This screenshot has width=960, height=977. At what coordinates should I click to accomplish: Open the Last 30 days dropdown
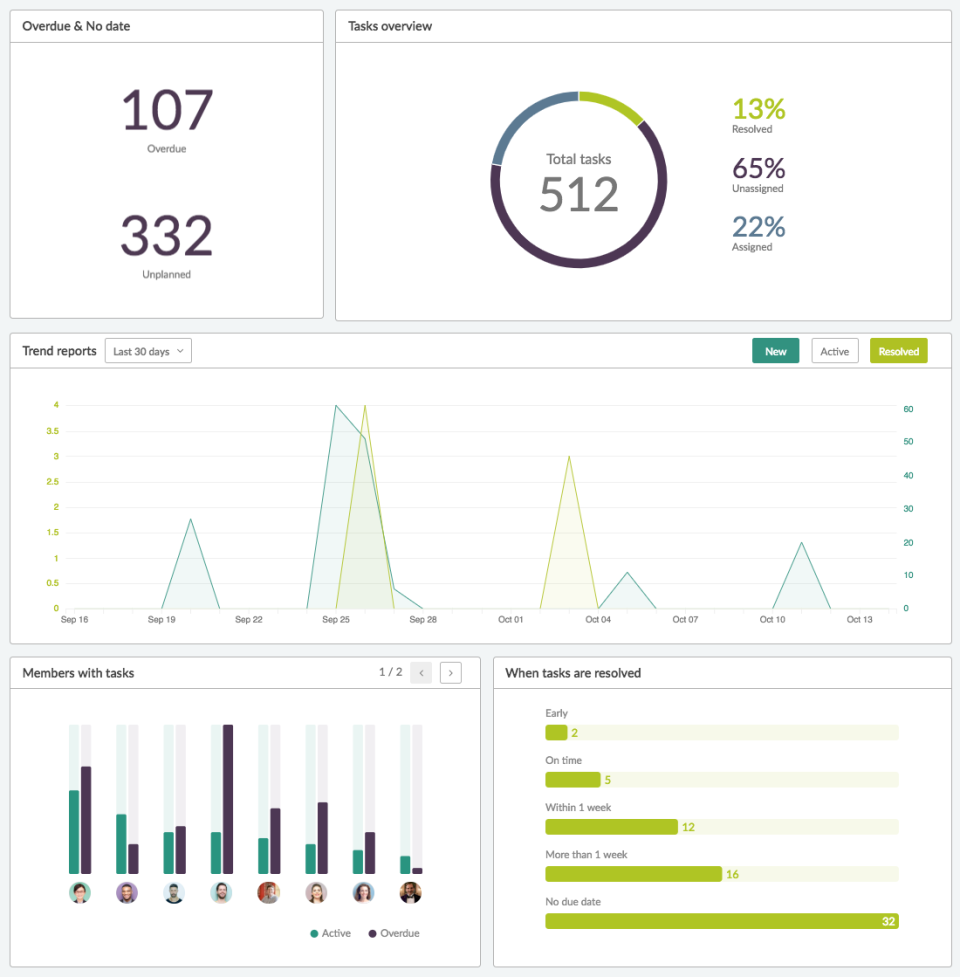pyautogui.click(x=147, y=350)
